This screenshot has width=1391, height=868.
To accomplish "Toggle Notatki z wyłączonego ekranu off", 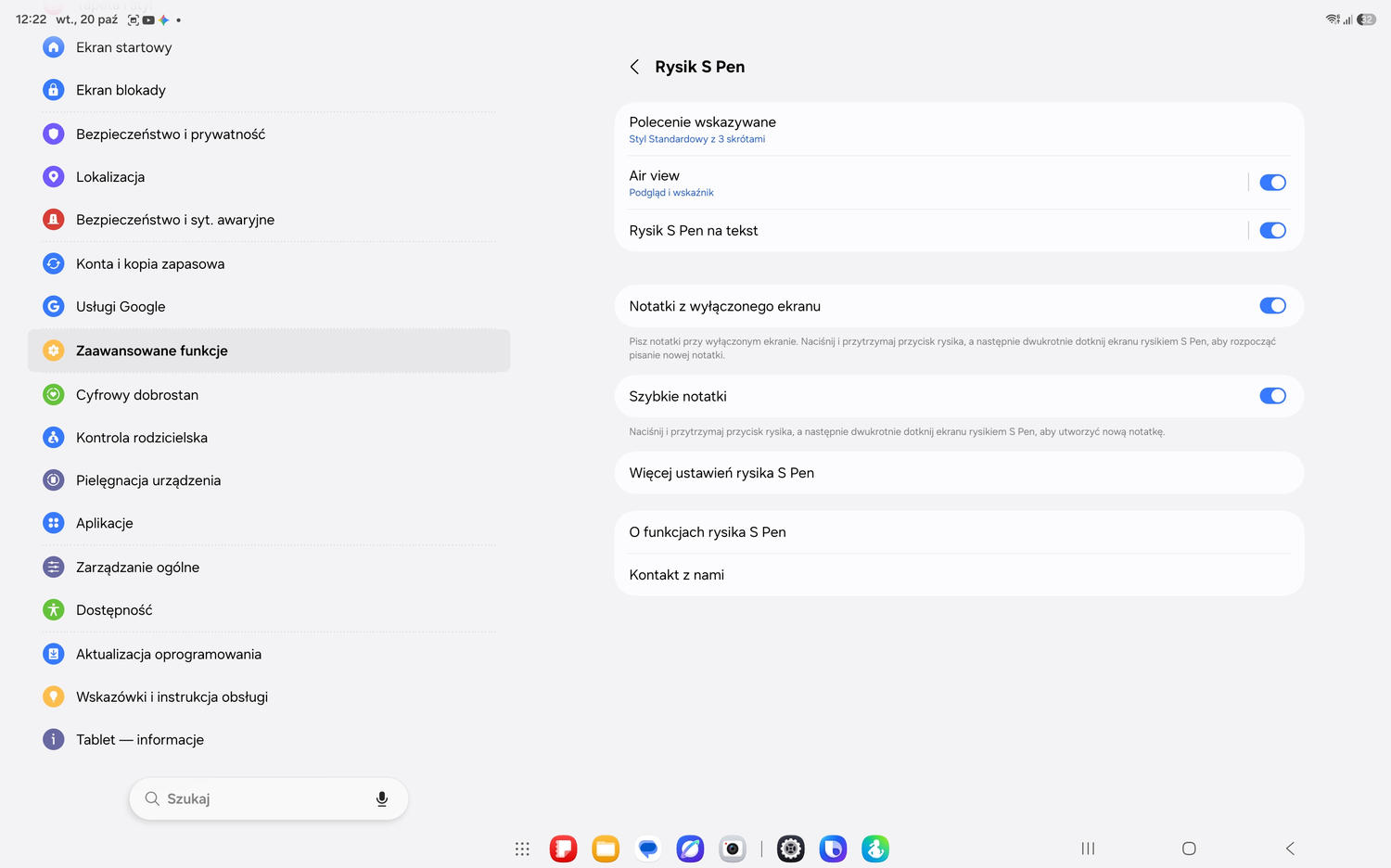I will click(1272, 306).
